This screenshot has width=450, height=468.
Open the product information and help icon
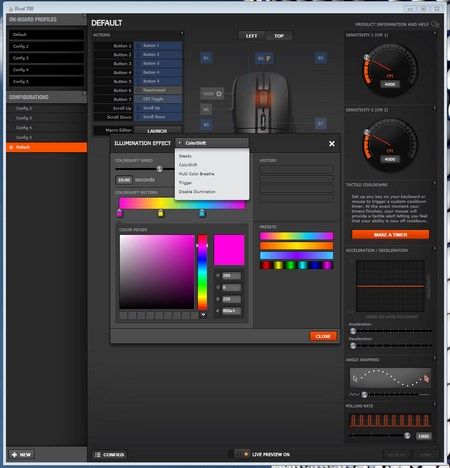[435, 24]
